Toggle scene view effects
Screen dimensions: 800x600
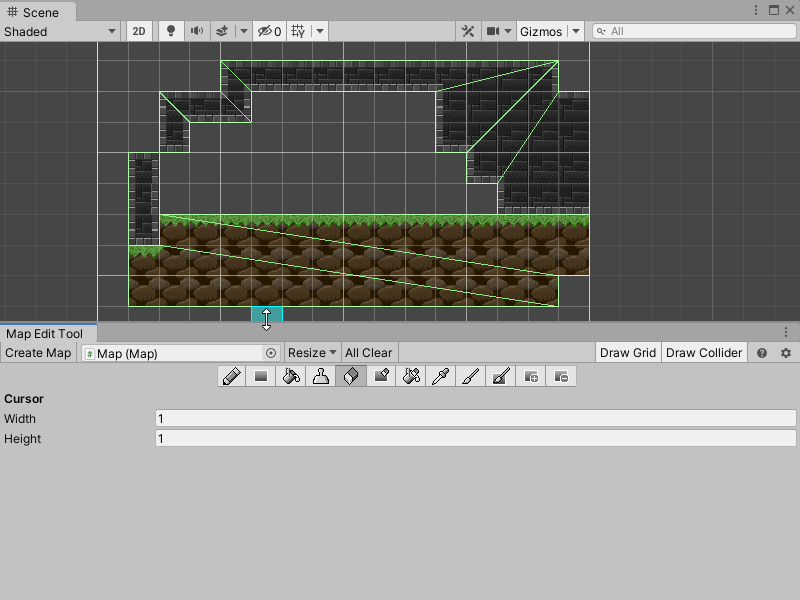[x=222, y=31]
